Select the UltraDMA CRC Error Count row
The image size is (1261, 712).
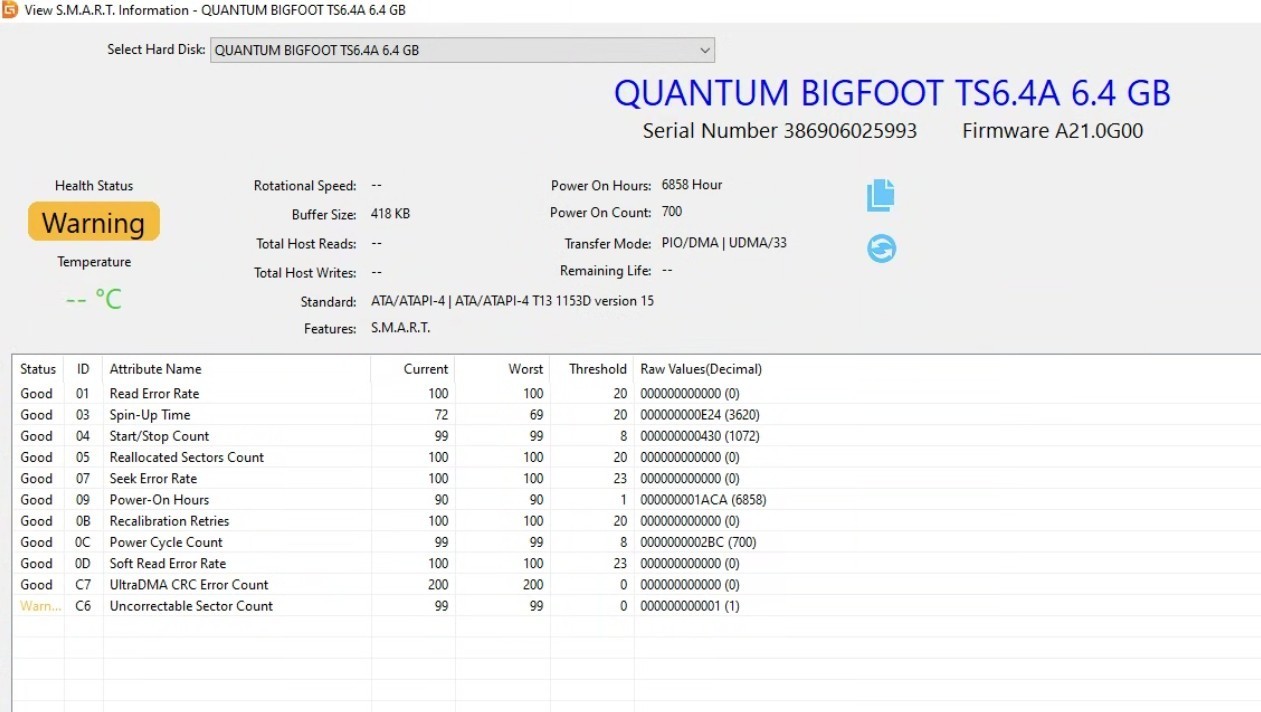636,585
